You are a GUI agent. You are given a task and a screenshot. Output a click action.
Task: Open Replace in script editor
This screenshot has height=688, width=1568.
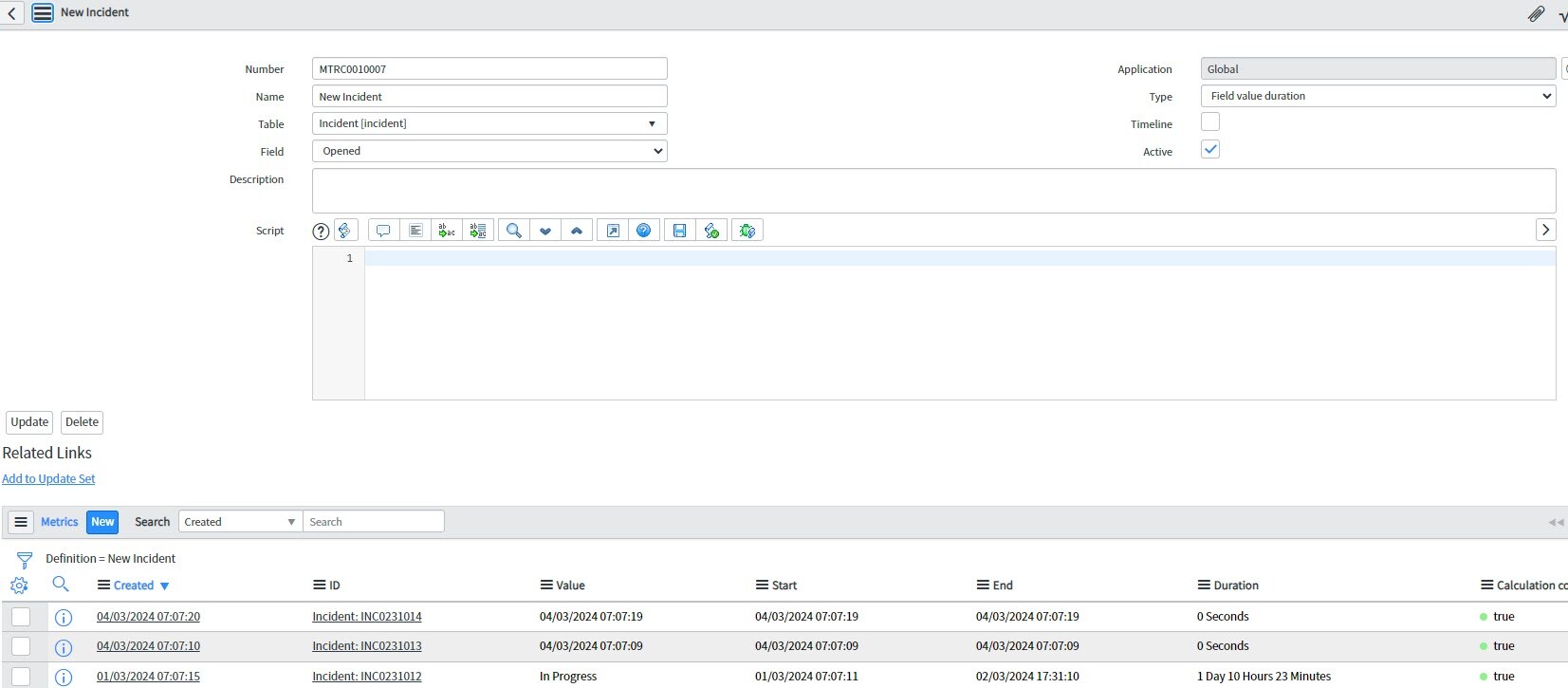coord(447,231)
